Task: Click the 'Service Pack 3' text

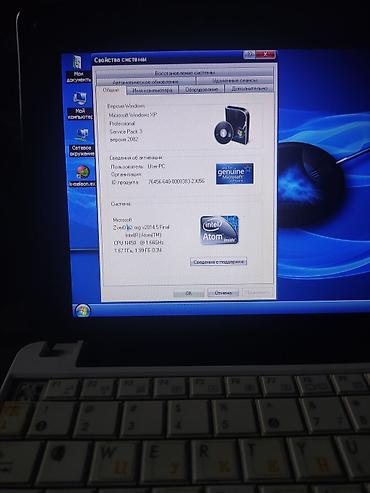Action: click(126, 131)
